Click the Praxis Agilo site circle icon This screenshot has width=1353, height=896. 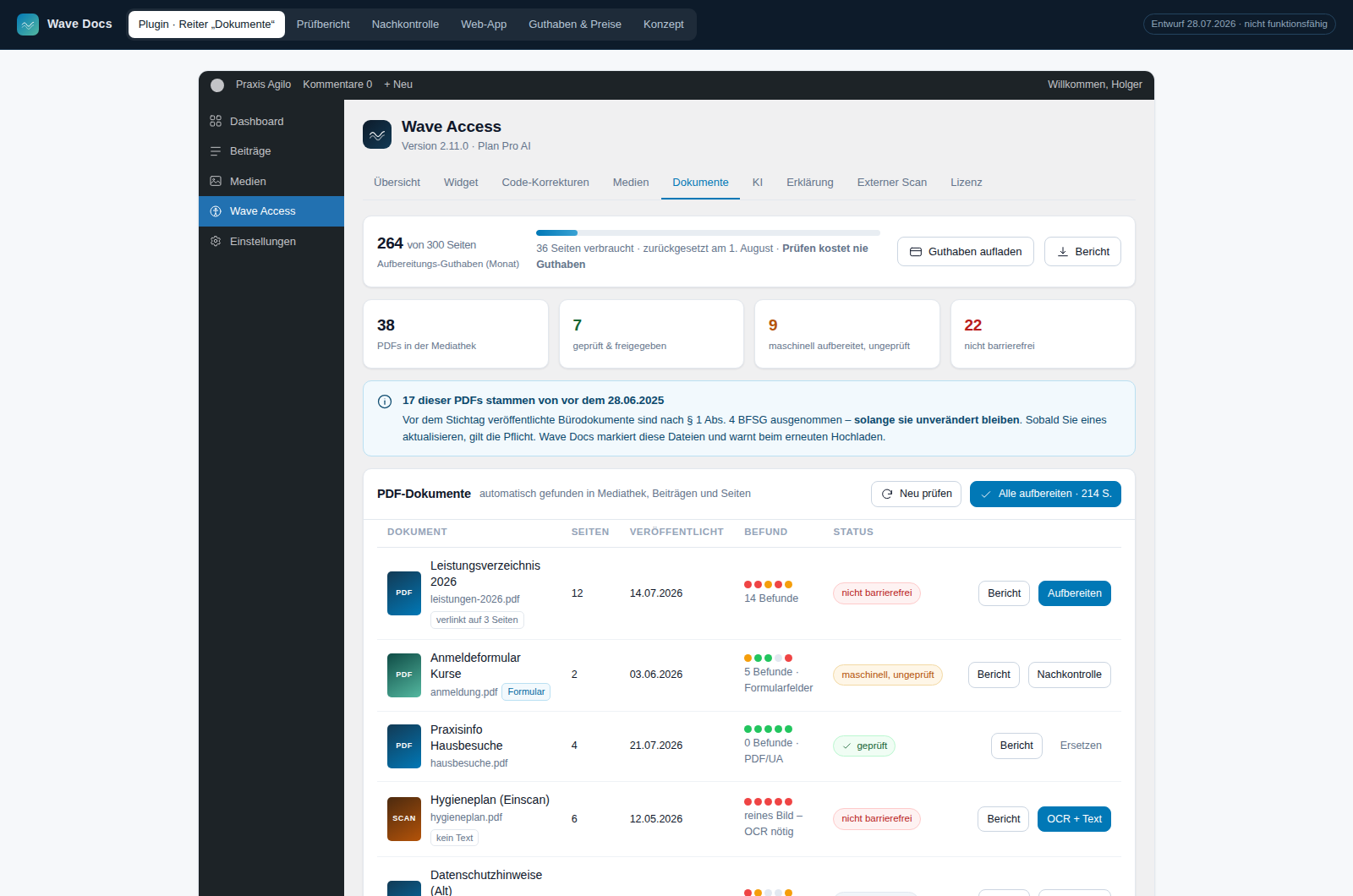coord(217,85)
